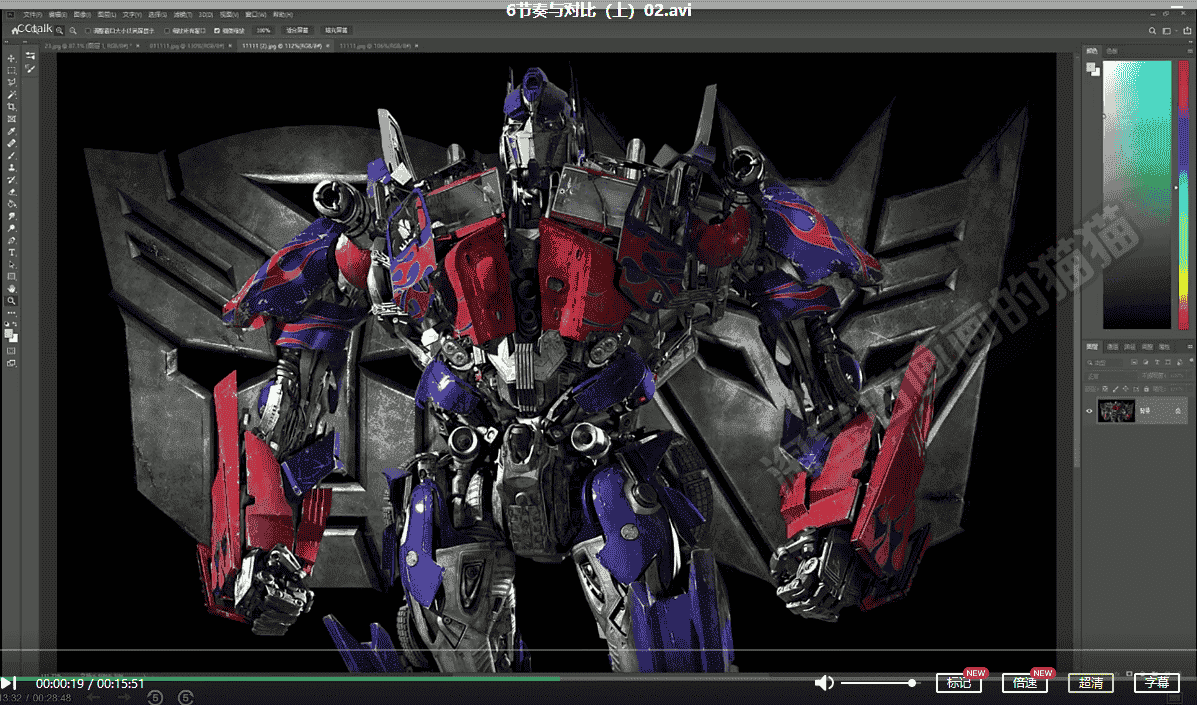Open the layer blend mode dropdown
This screenshot has height=705, width=1197.
pos(1111,376)
